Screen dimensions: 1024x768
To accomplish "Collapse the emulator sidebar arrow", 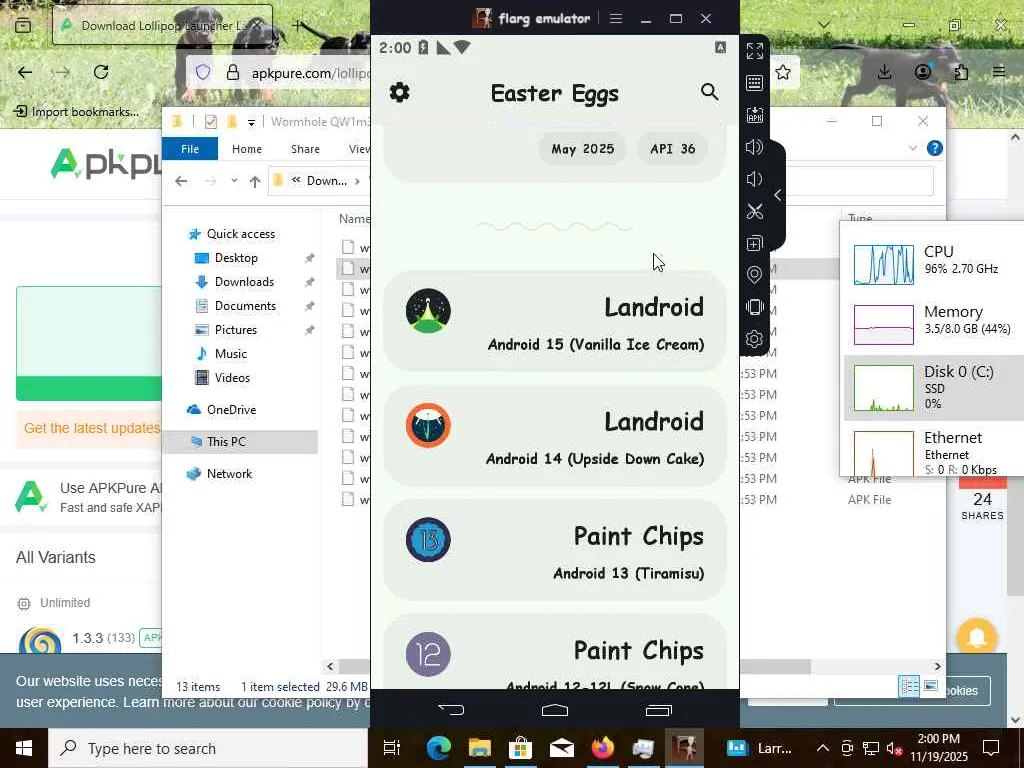I will pos(777,195).
